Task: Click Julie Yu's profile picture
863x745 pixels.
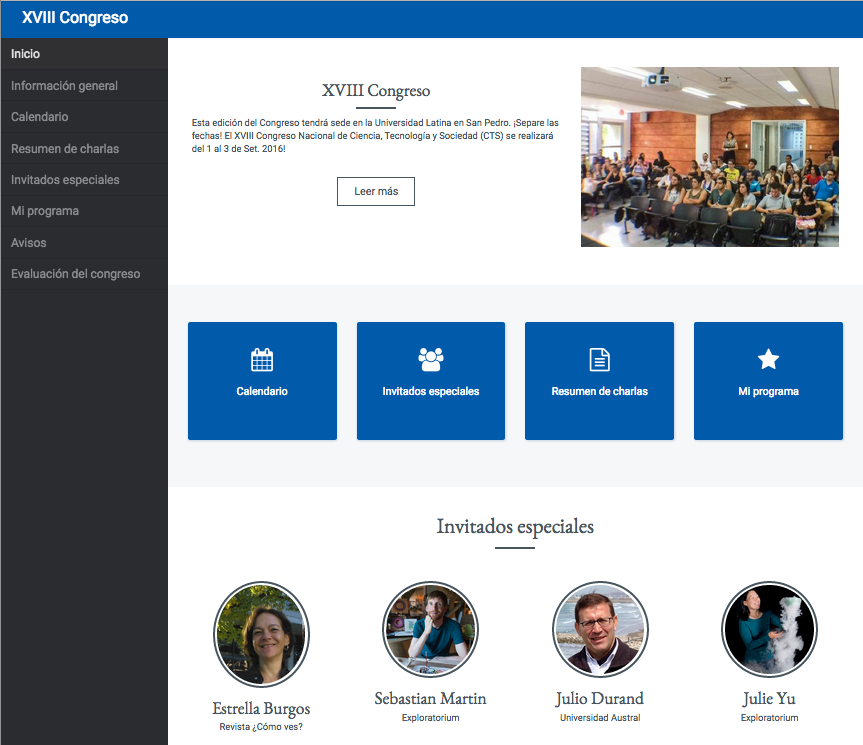Action: [769, 630]
